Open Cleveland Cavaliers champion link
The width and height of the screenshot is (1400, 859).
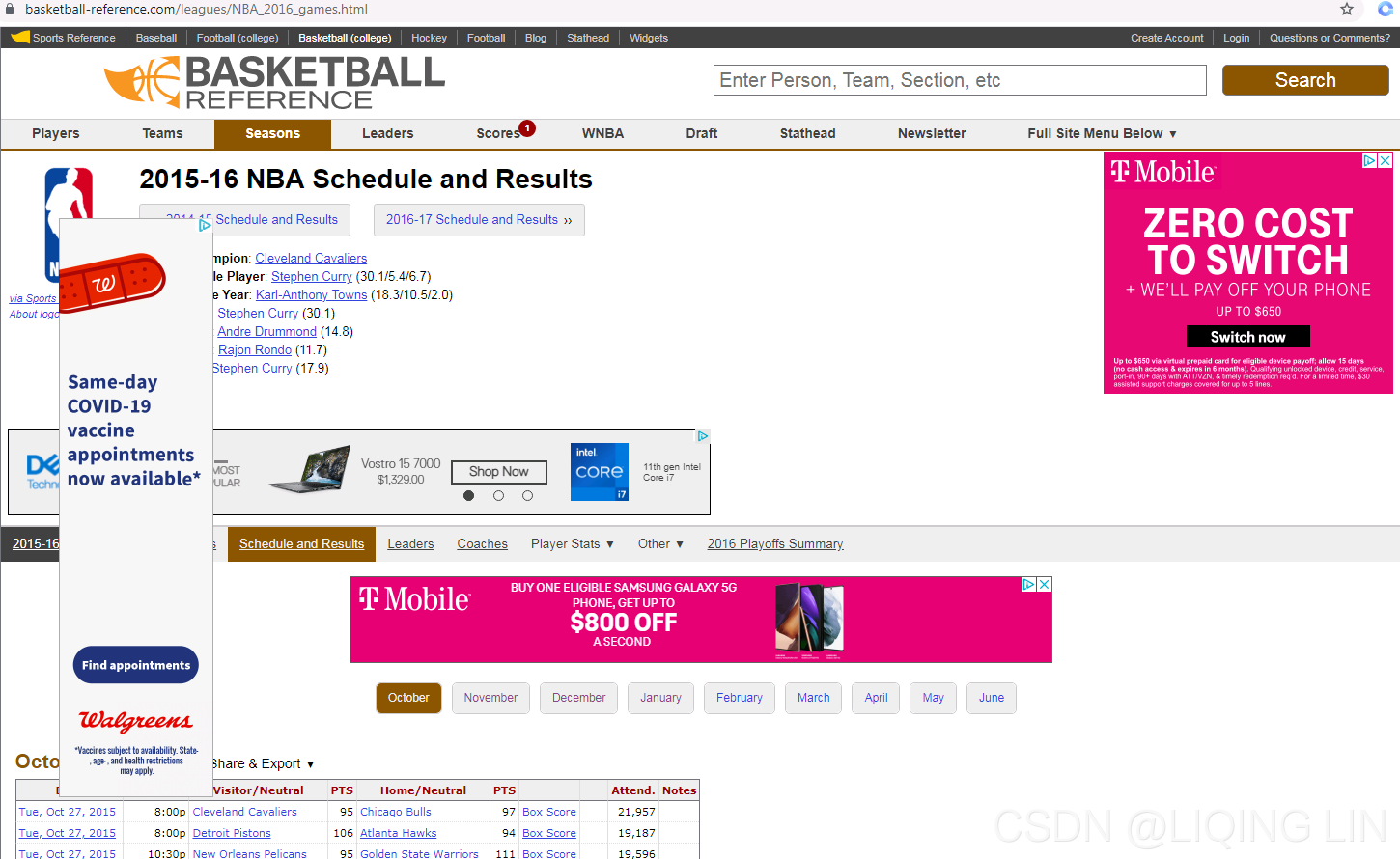pos(311,259)
